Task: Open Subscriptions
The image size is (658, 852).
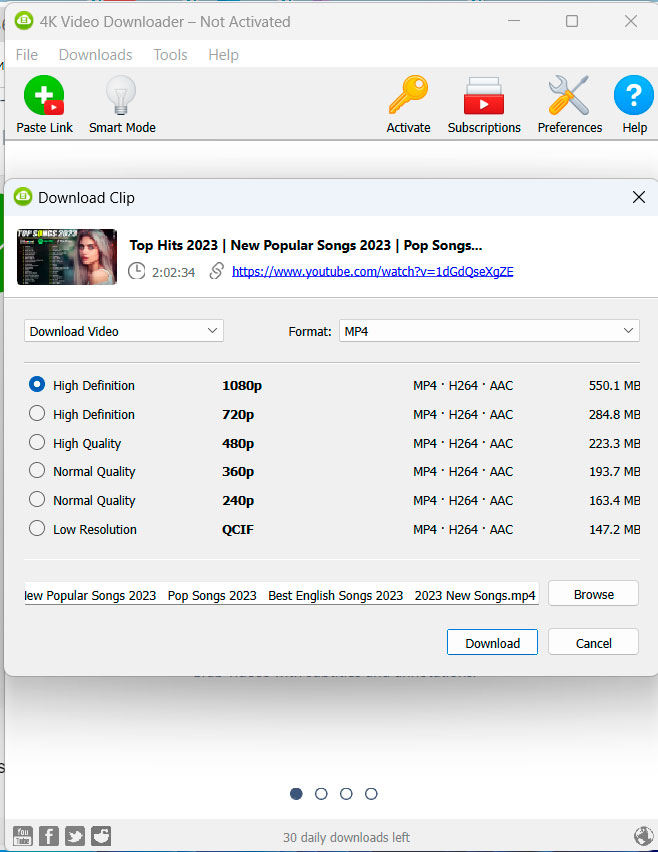Action: [x=484, y=96]
